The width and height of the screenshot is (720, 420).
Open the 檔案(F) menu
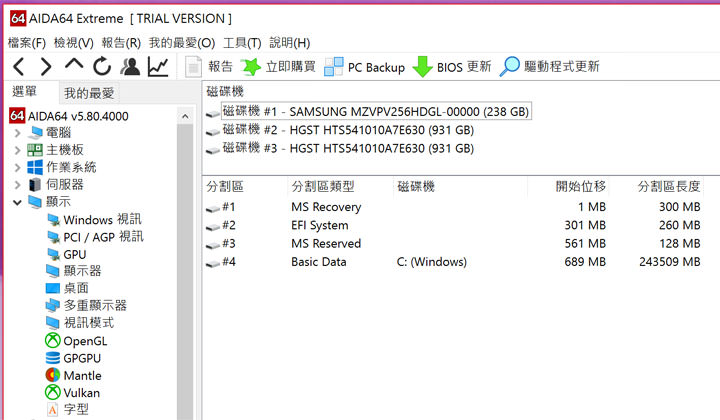(27, 43)
